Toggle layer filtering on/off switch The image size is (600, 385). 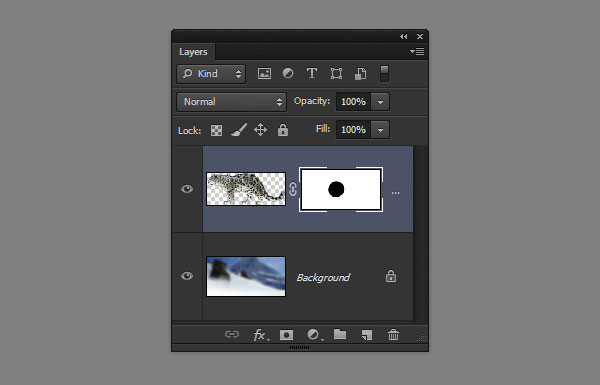point(384,73)
